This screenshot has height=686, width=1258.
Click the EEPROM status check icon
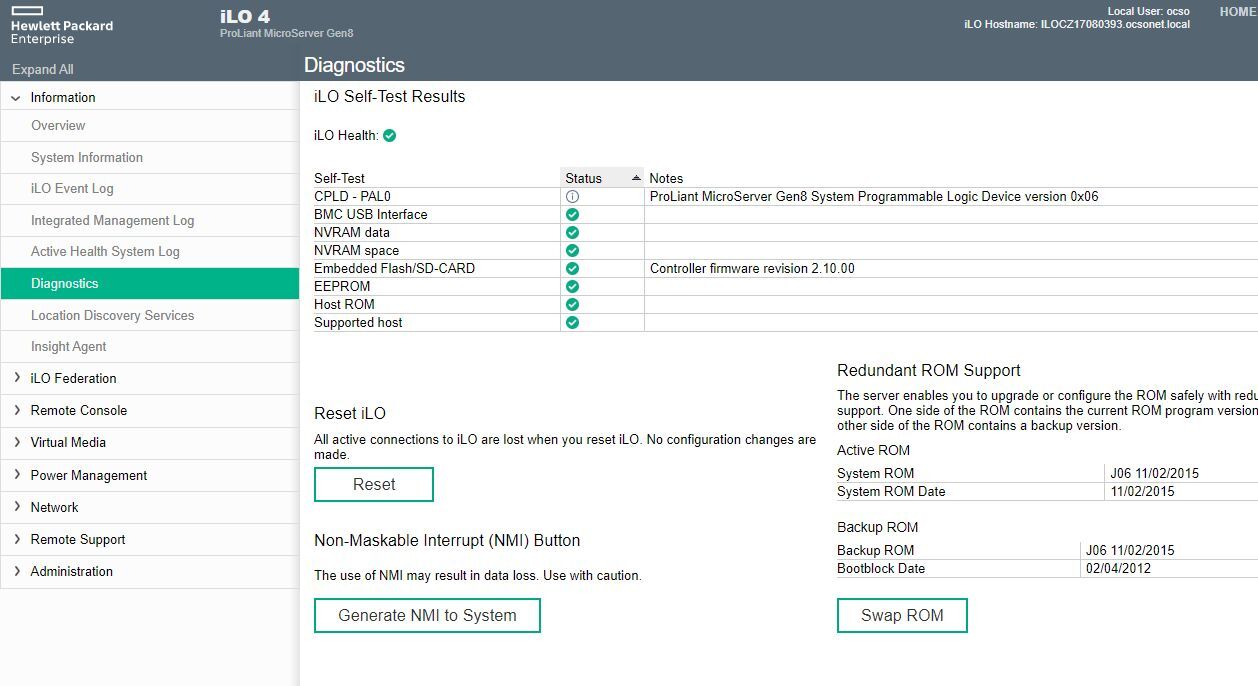pyautogui.click(x=573, y=287)
